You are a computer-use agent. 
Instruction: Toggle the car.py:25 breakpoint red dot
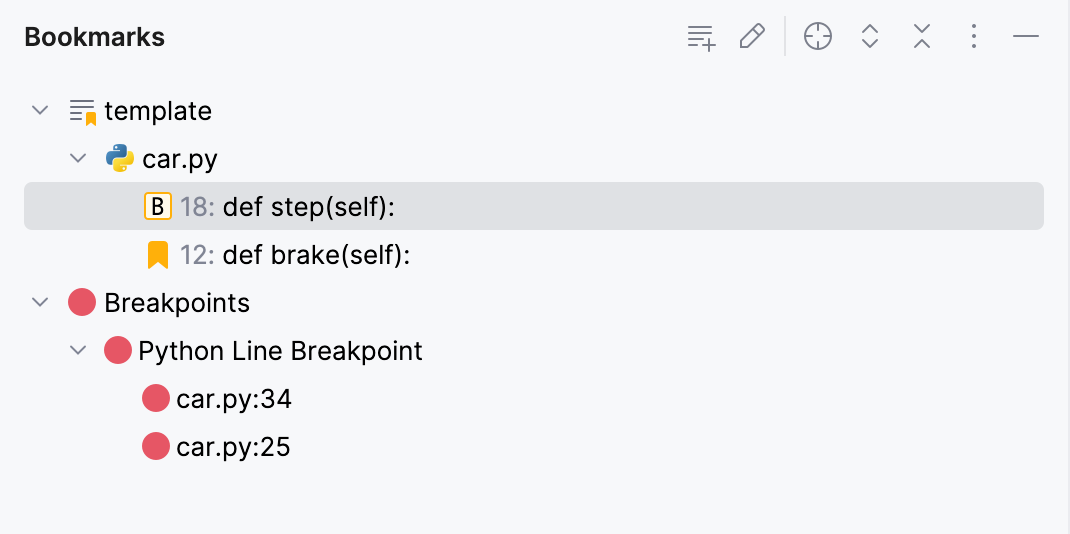pyautogui.click(x=156, y=447)
